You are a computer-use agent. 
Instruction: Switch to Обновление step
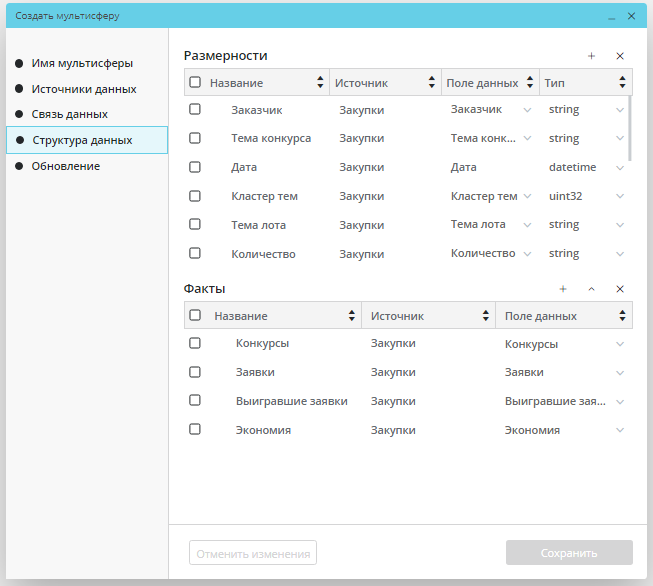coord(66,166)
